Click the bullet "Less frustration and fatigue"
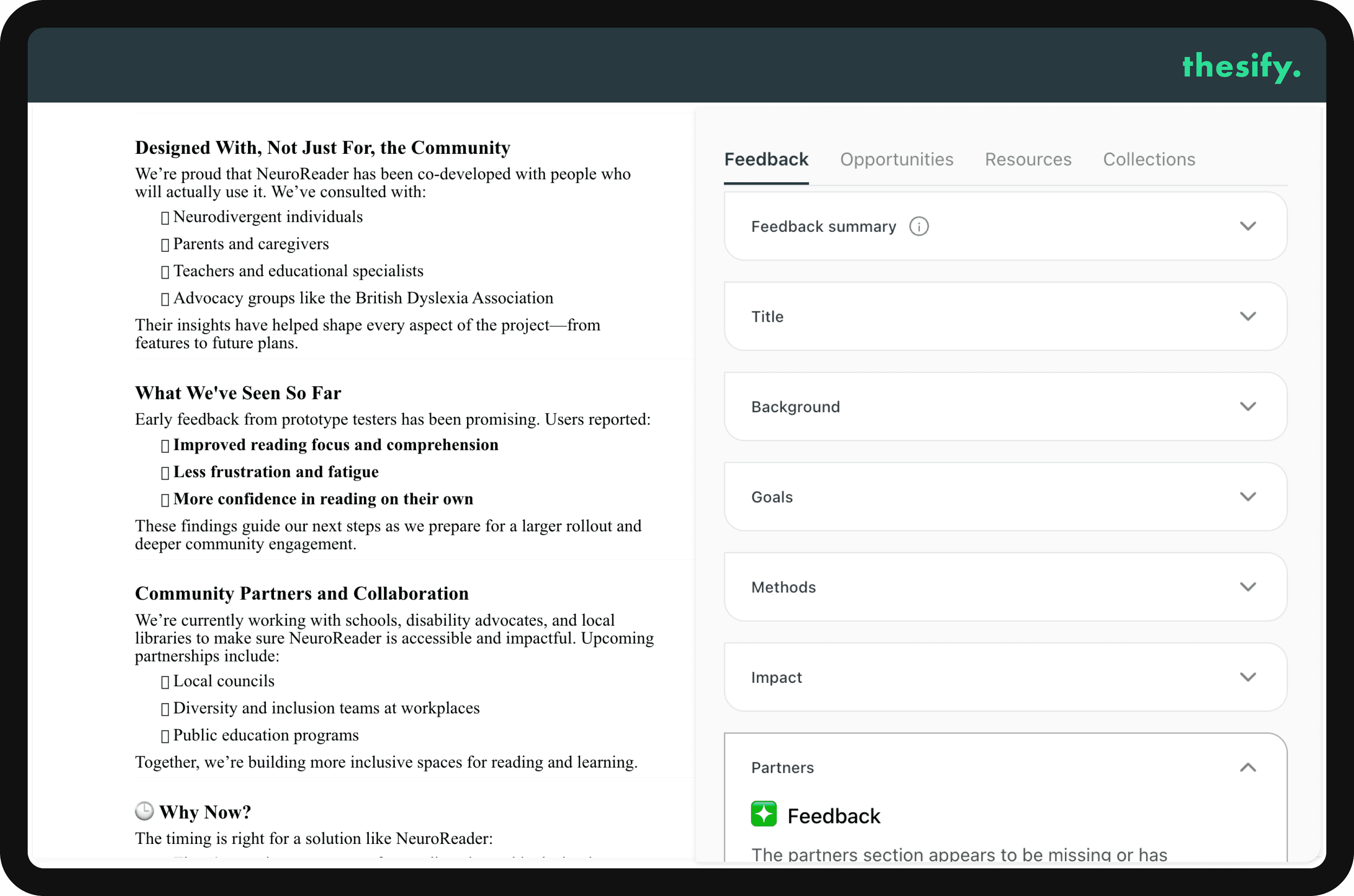Screen dimensions: 1354x896 coord(276,472)
